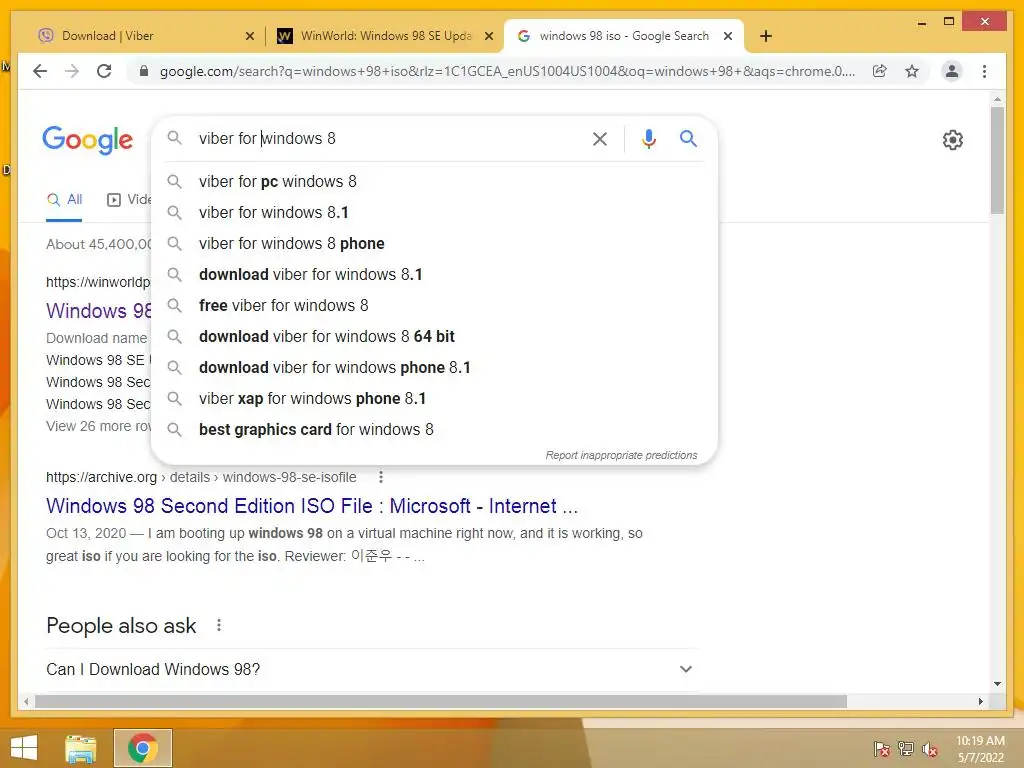Open the purple Windows 98 WinWorld result
Viewport: 1024px width, 768px height.
pyautogui.click(x=99, y=310)
